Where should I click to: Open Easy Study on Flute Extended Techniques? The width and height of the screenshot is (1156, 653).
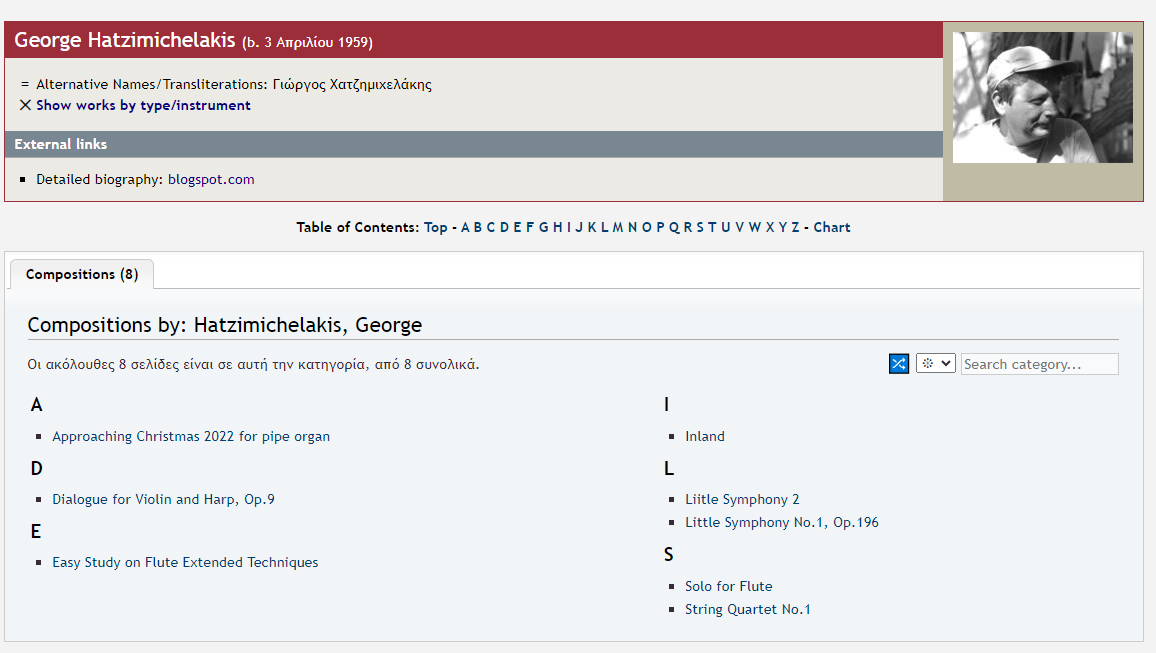185,562
